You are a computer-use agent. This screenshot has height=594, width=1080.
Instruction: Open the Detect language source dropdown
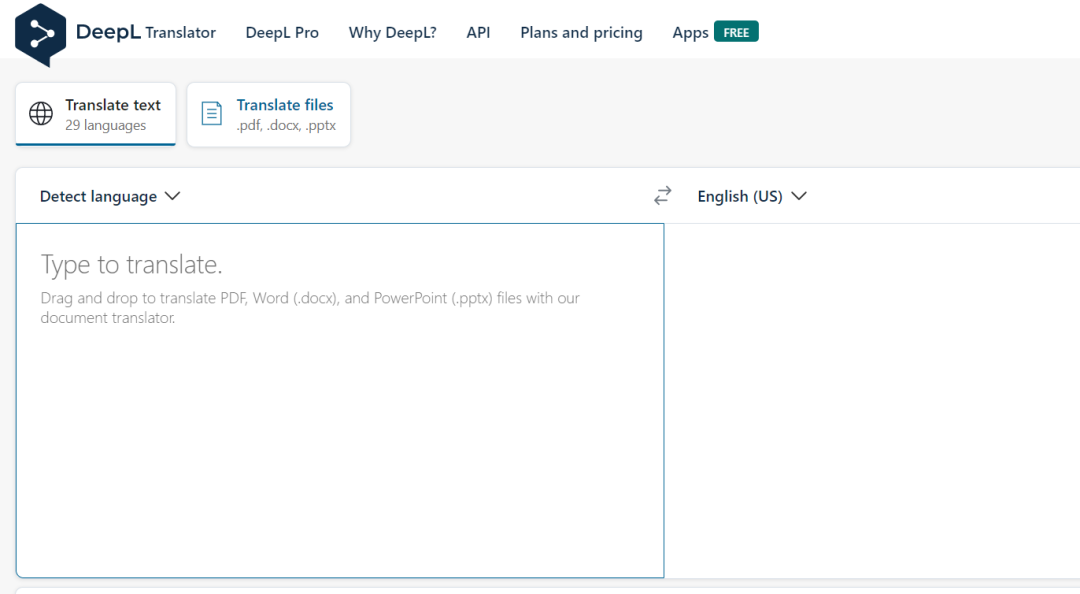pyautogui.click(x=99, y=196)
